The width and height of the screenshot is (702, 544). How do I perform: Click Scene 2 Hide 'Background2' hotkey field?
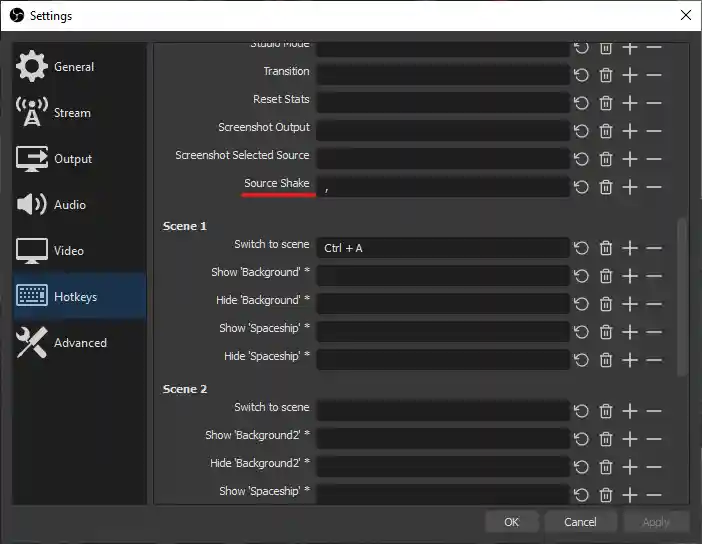tap(443, 467)
